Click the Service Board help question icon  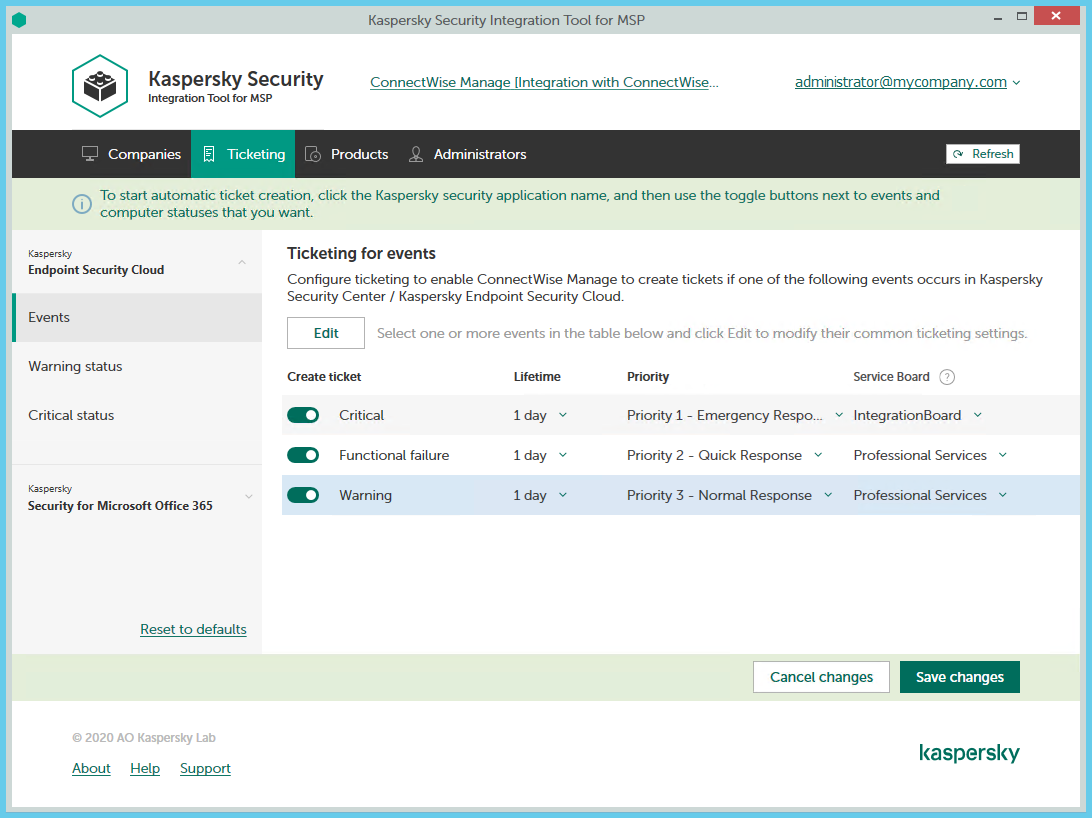click(x=947, y=377)
